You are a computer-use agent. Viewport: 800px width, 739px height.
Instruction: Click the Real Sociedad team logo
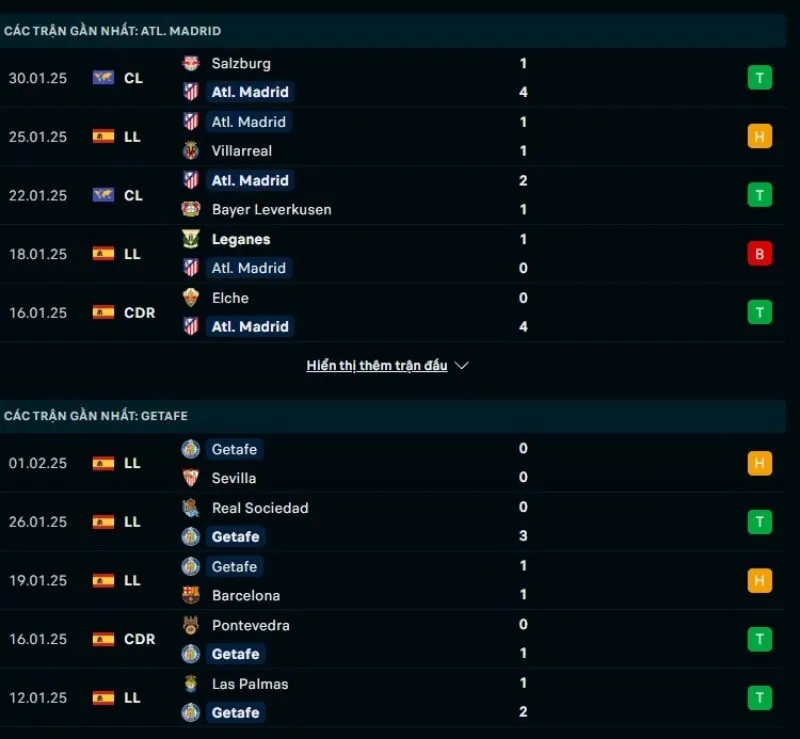[x=191, y=508]
